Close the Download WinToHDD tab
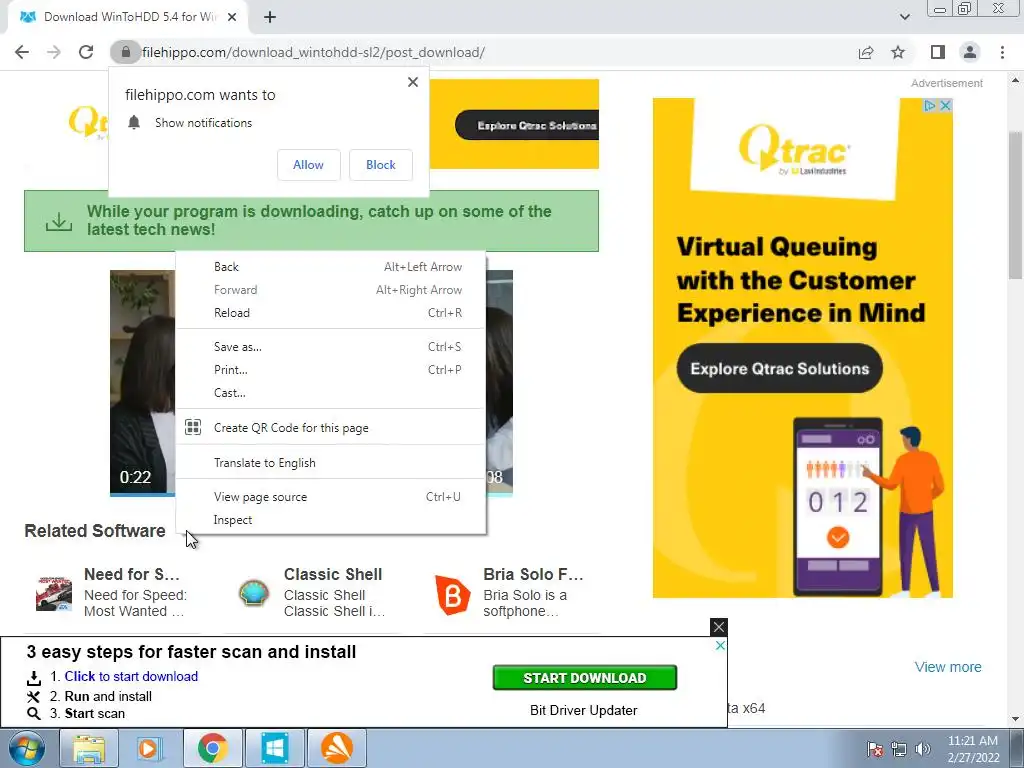Image resolution: width=1024 pixels, height=768 pixels. click(x=232, y=17)
